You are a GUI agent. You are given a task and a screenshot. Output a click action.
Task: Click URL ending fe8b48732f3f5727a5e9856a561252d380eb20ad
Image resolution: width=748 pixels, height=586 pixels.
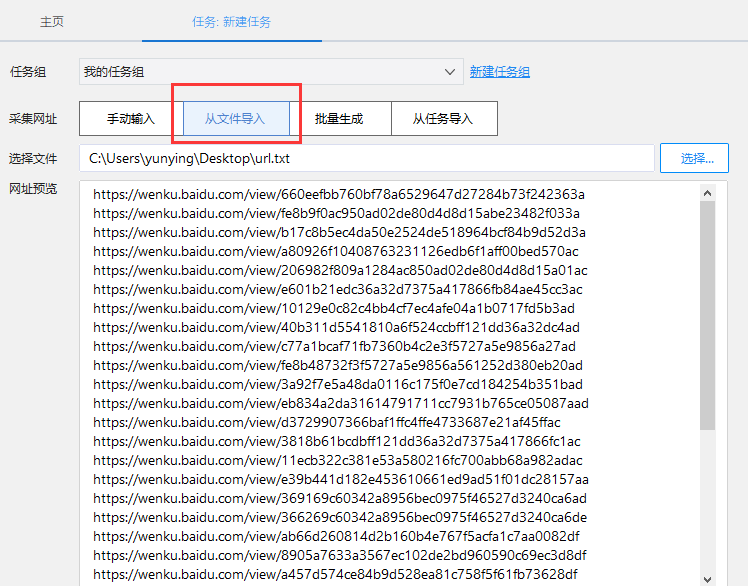coord(338,366)
